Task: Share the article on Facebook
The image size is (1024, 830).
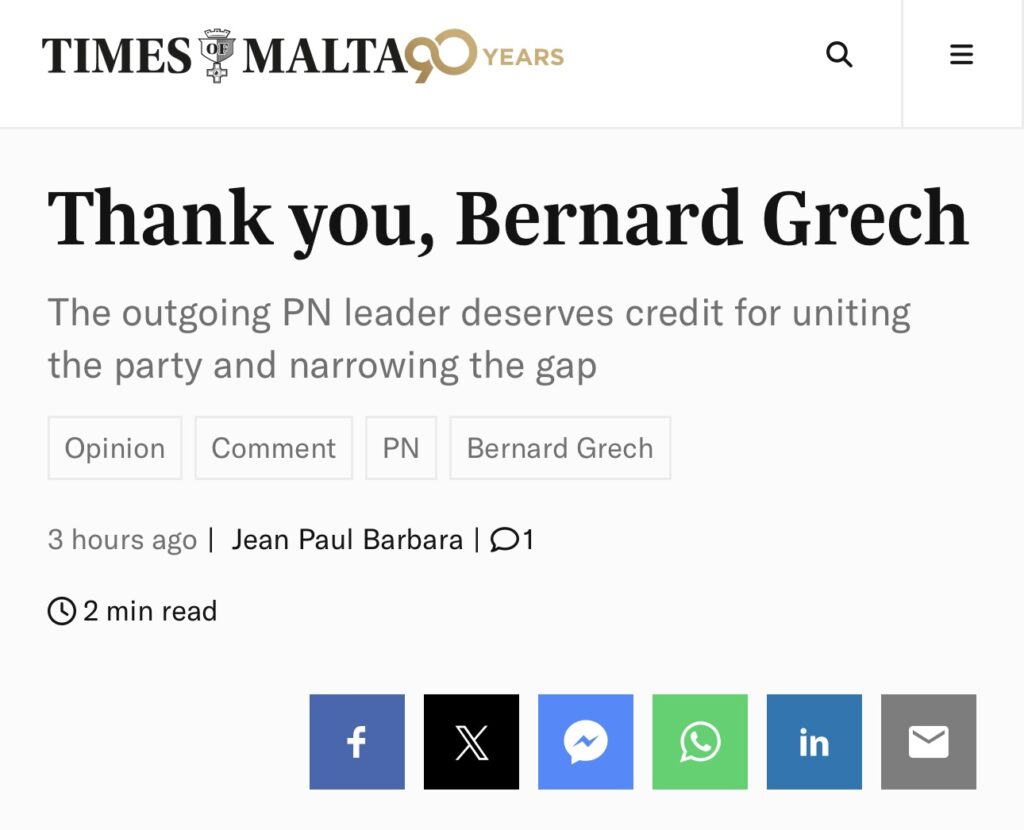Action: [357, 742]
